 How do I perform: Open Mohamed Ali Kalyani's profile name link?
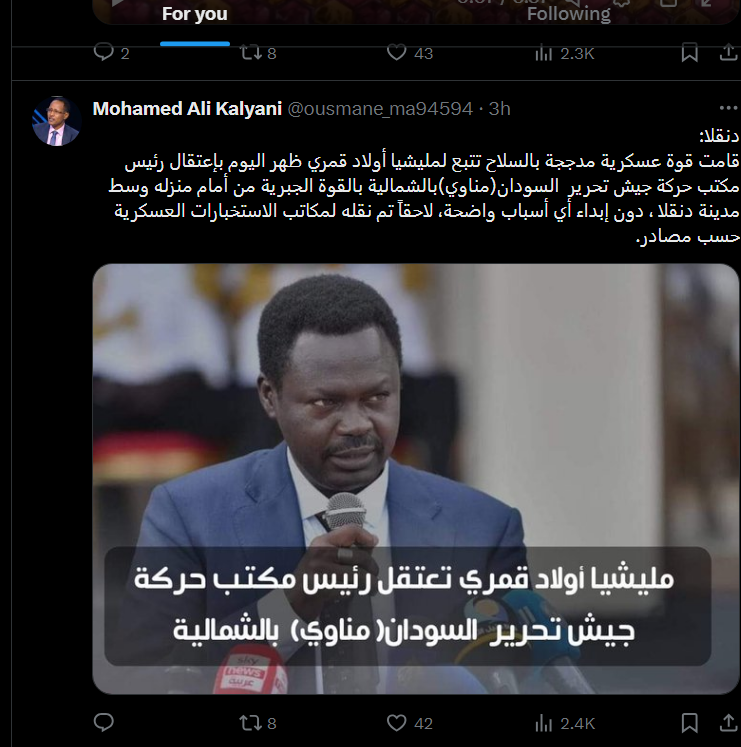pos(187,109)
